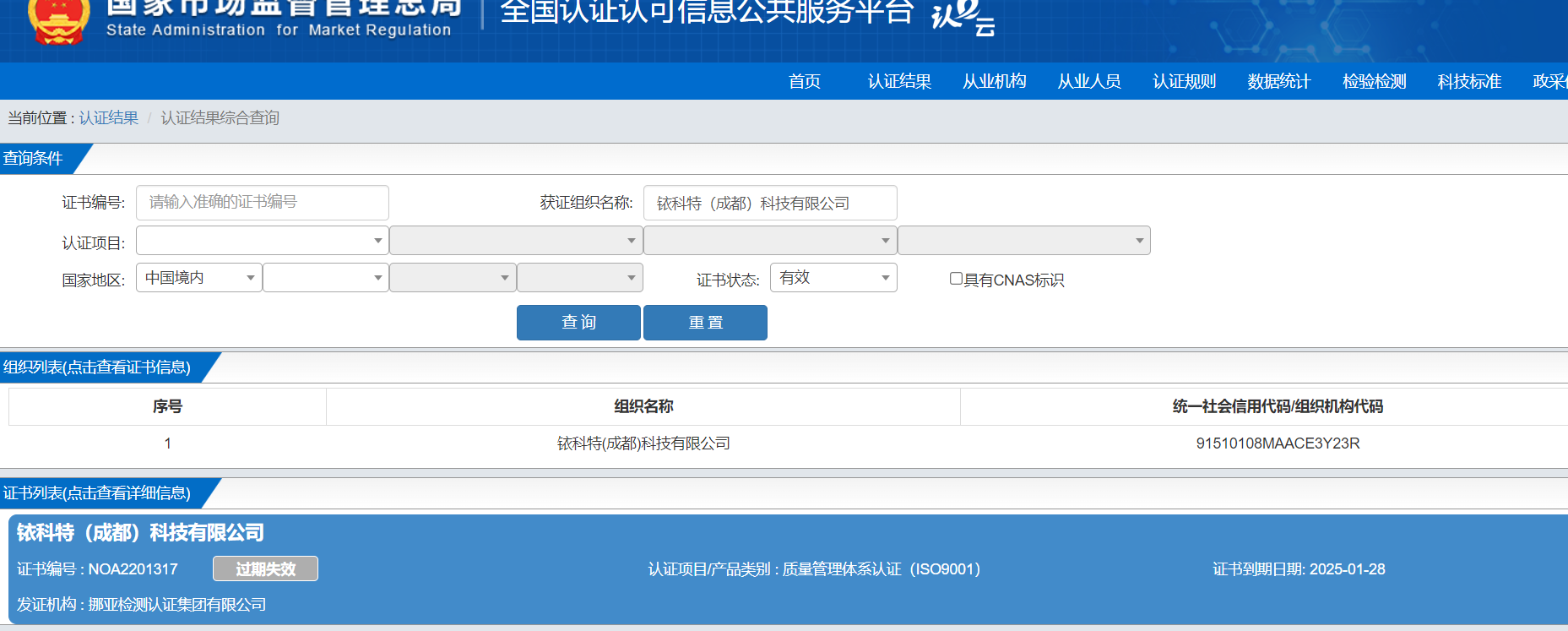1568x631 pixels.
Task: Expand the third 认证项目 dropdown
Action: pos(770,241)
